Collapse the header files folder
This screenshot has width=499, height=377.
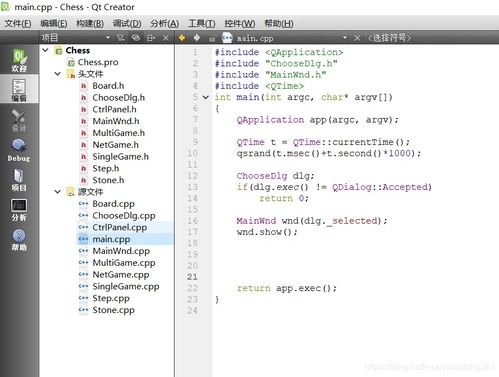(x=58, y=74)
